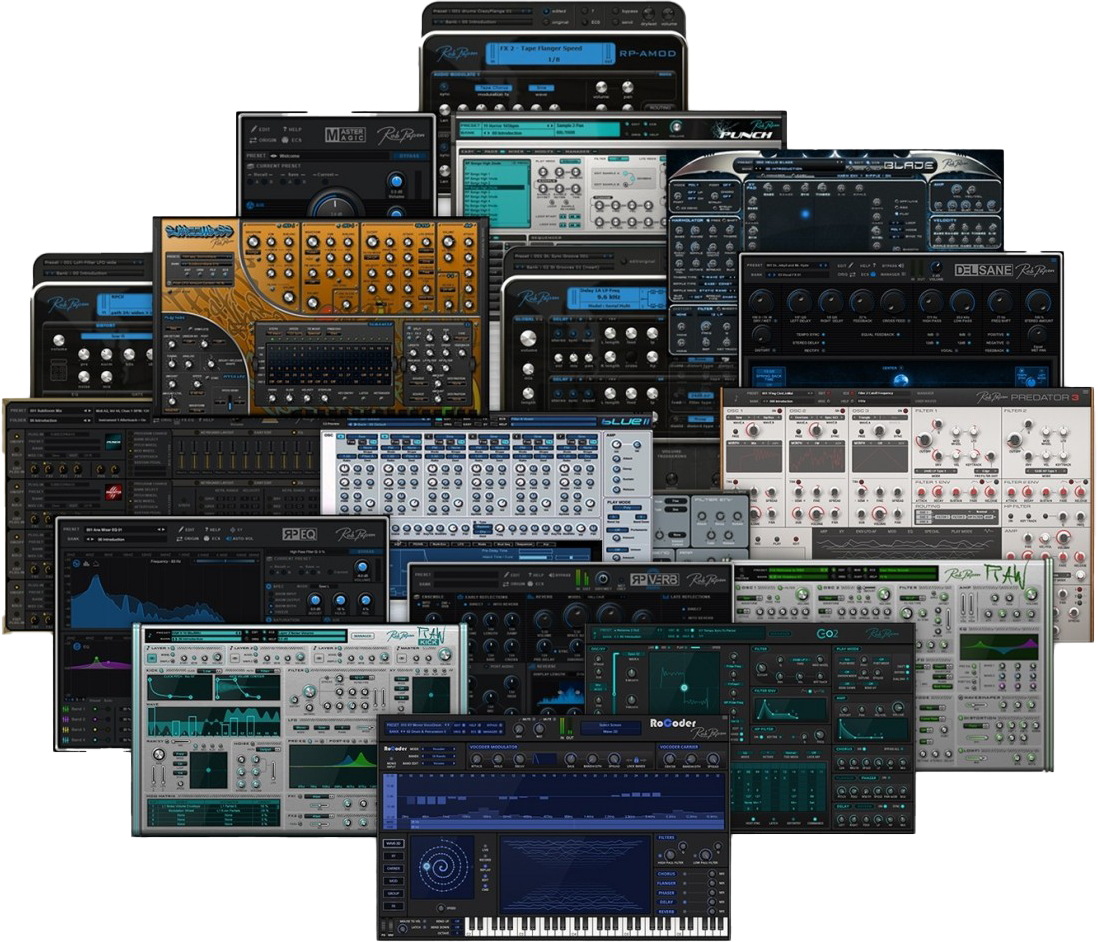
Task: Click the EDIT pencil icon in MasterMagic
Action: (256, 130)
